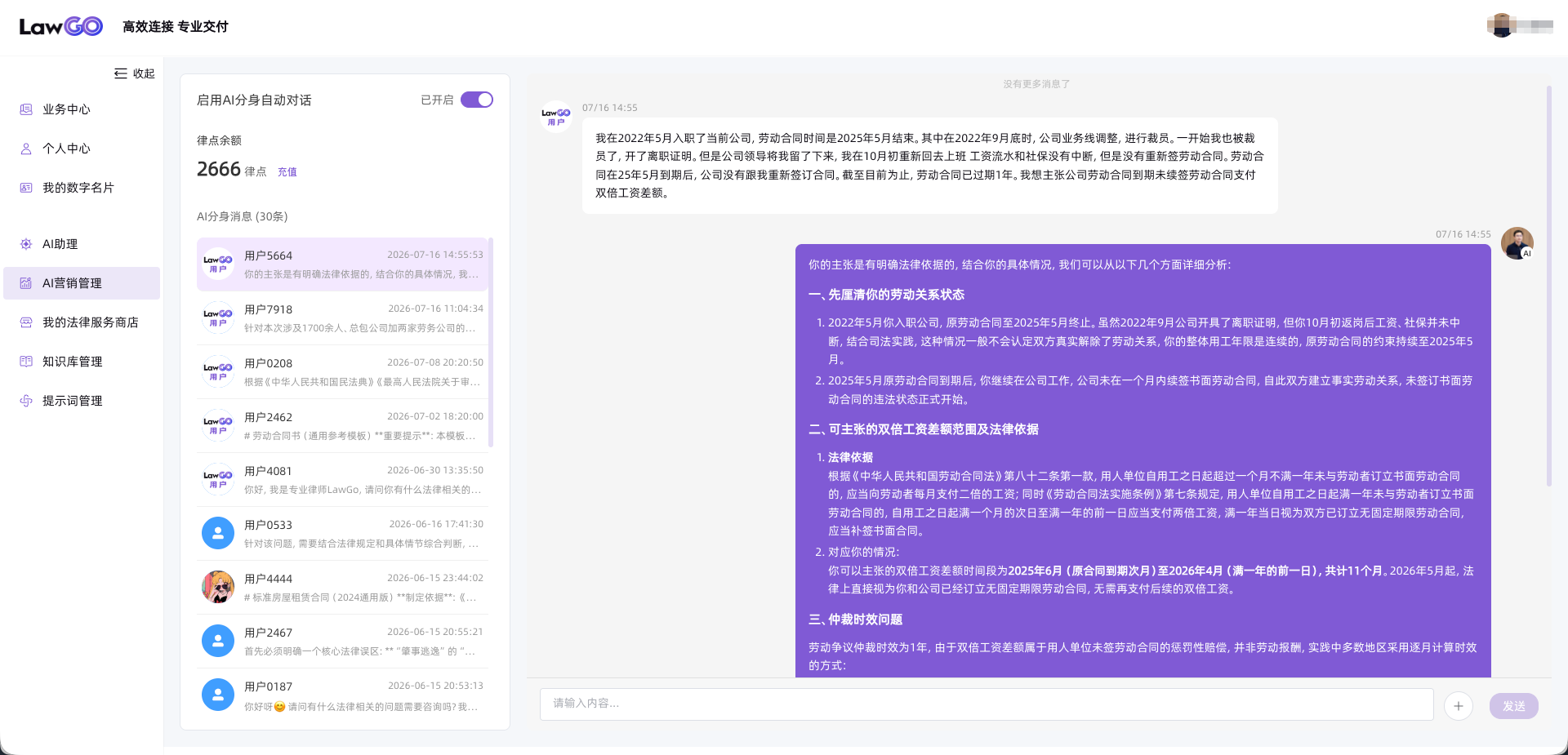Click the AI分身消息 (30条) heading
The height and width of the screenshot is (755, 1568).
pyautogui.click(x=243, y=217)
